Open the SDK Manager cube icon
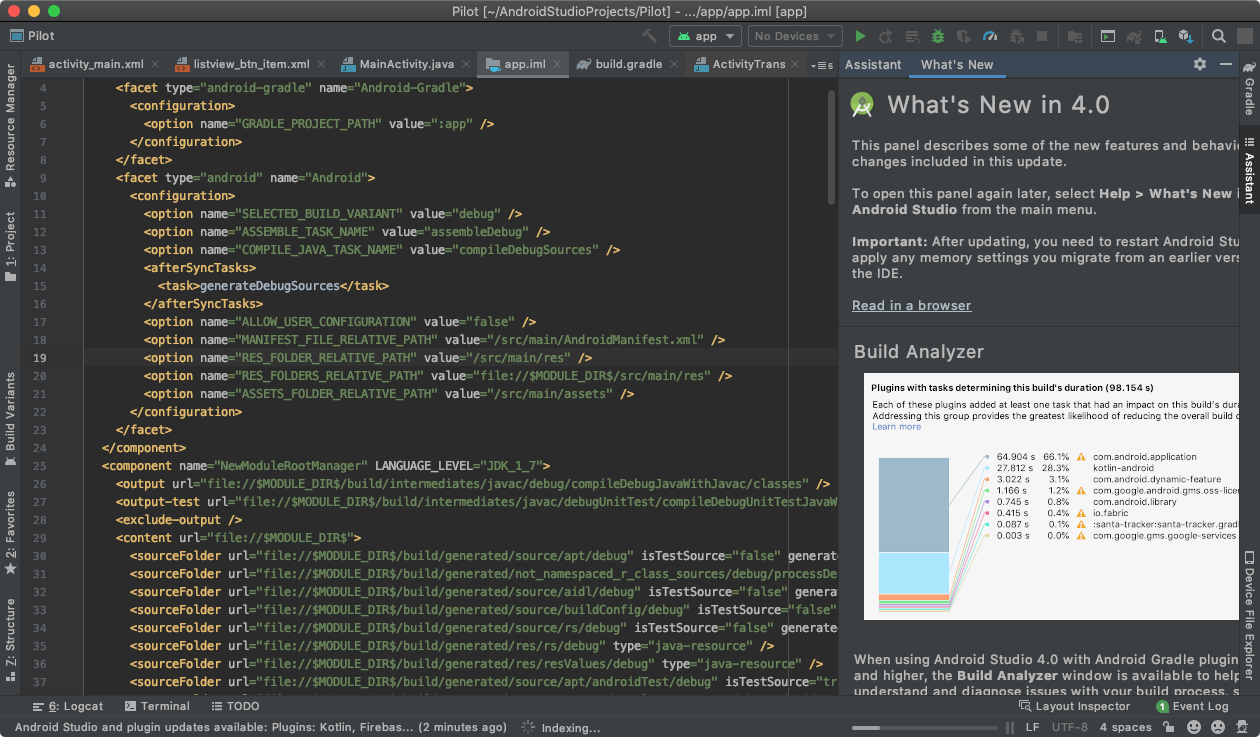The width and height of the screenshot is (1260, 737). (1186, 36)
